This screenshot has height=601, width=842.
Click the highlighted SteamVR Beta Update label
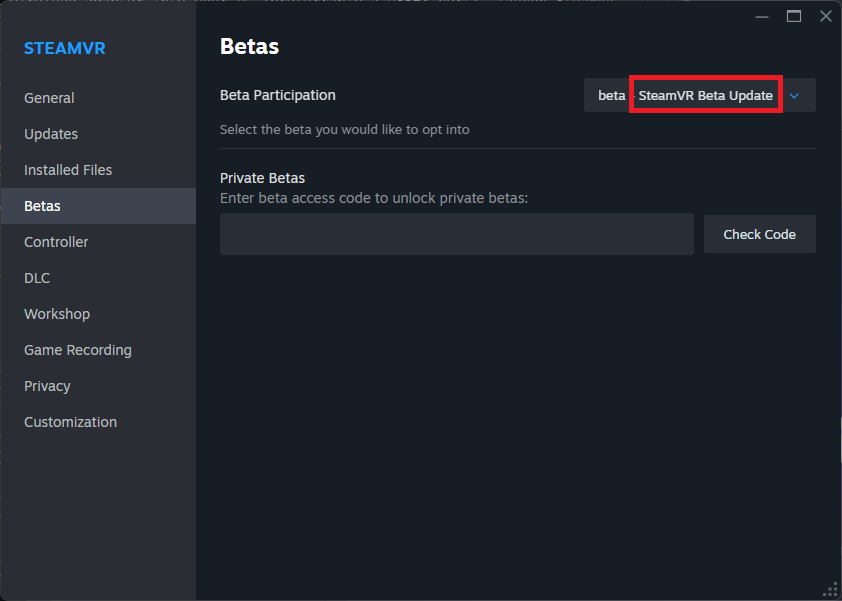pos(705,94)
